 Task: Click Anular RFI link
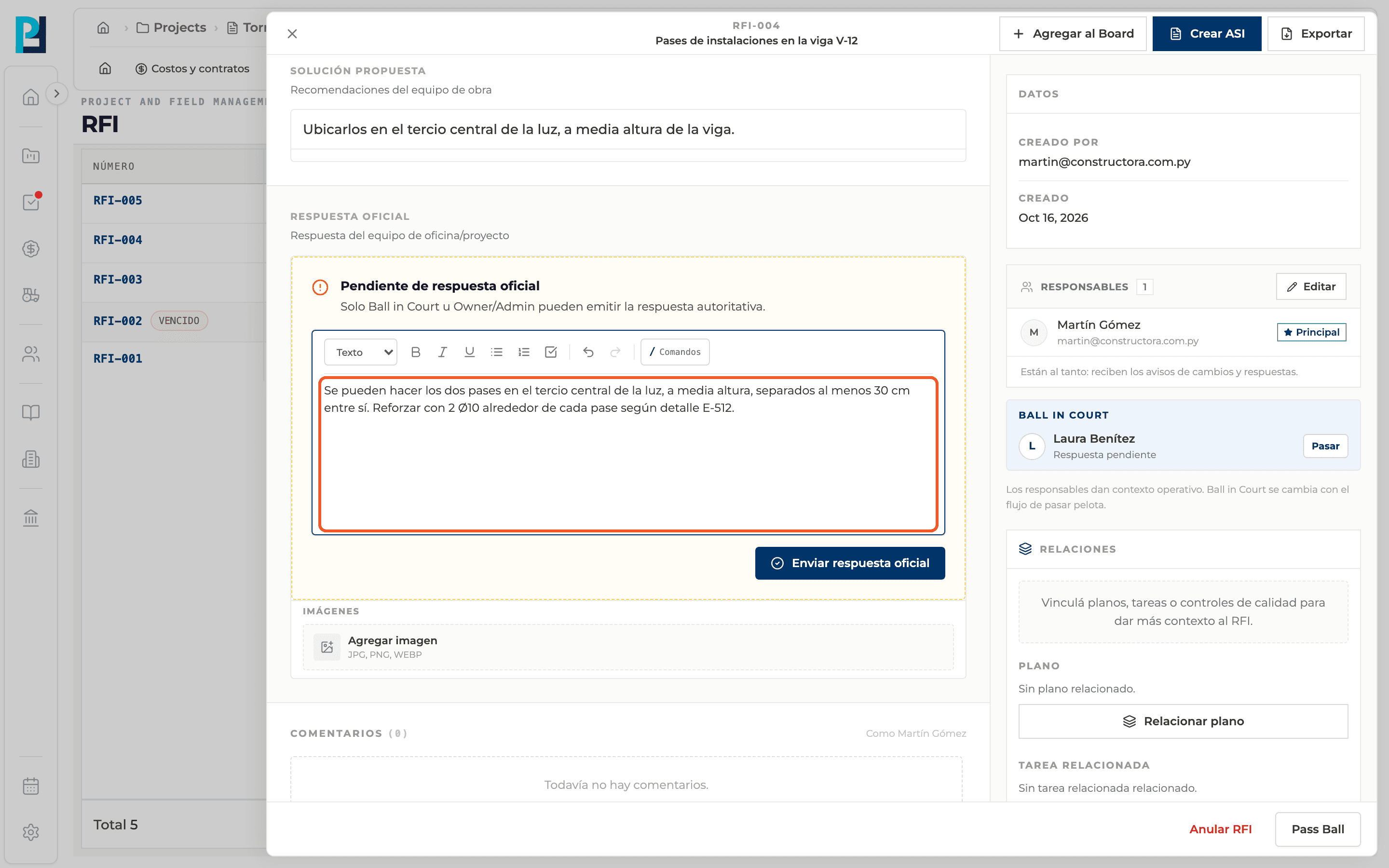click(x=1220, y=829)
